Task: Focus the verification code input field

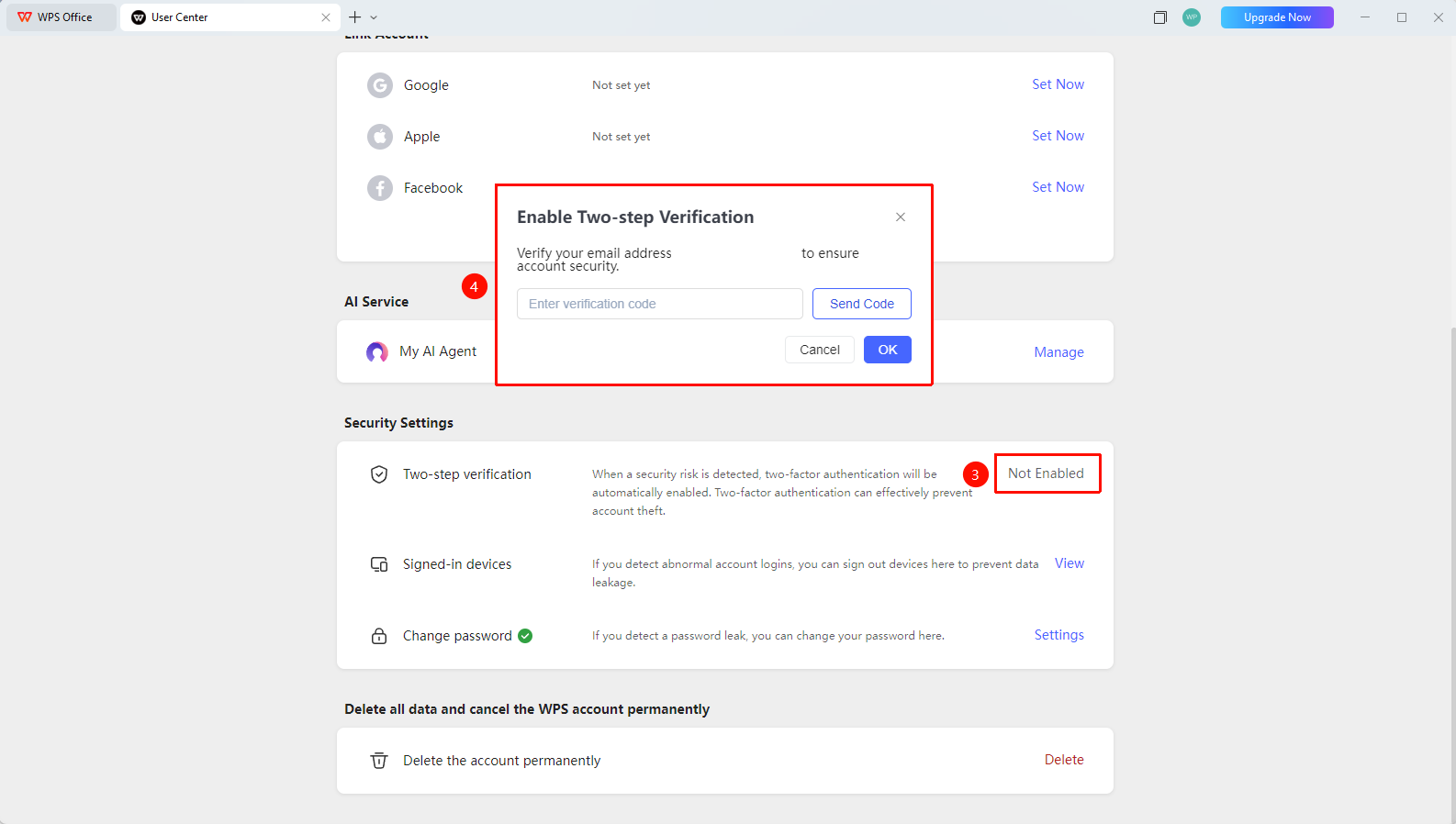Action: [660, 304]
